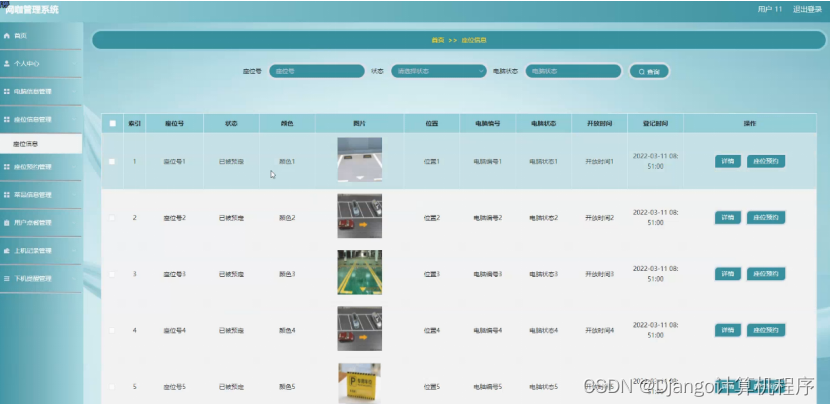This screenshot has width=830, height=406.
Task: Click the icon beside 上机记录管理
Action: pyautogui.click(x=7, y=251)
